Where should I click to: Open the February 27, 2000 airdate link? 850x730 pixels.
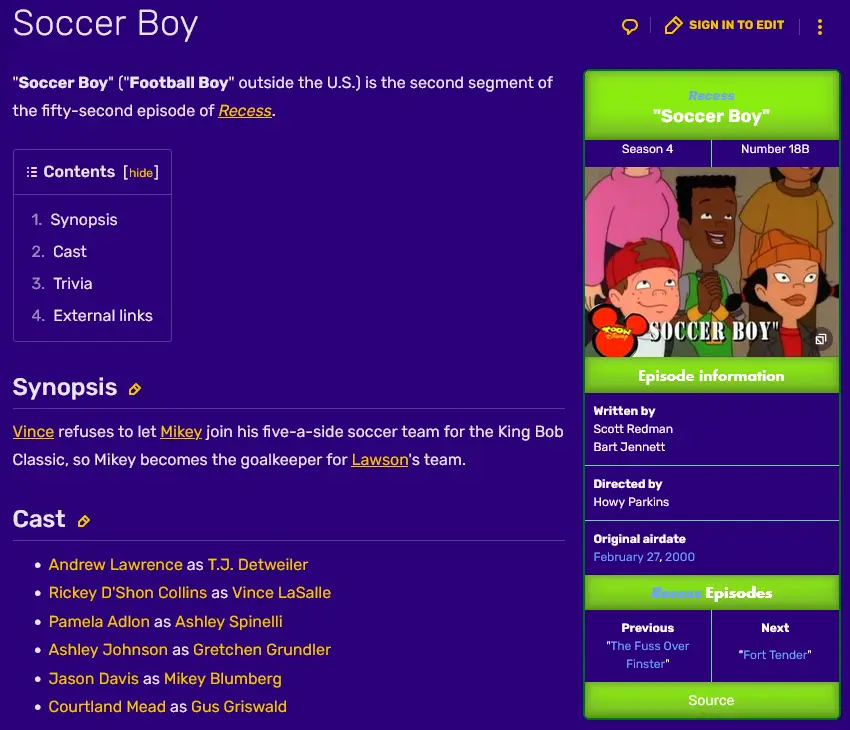click(x=644, y=557)
